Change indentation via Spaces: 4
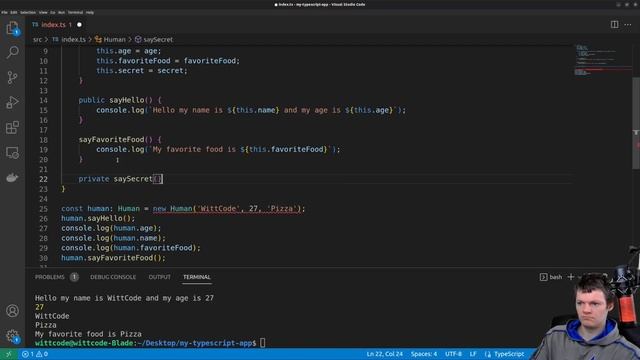 (x=424, y=354)
